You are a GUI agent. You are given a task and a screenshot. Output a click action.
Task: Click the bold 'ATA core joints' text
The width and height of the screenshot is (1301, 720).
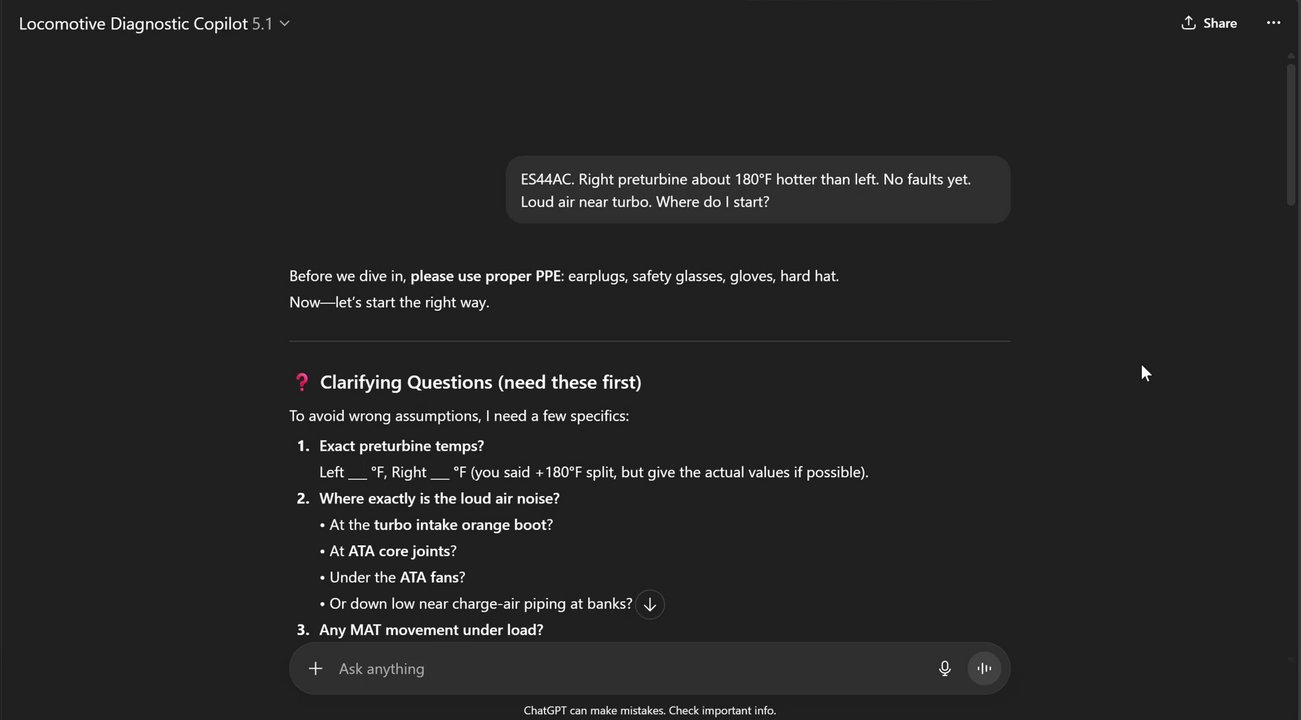coord(399,551)
